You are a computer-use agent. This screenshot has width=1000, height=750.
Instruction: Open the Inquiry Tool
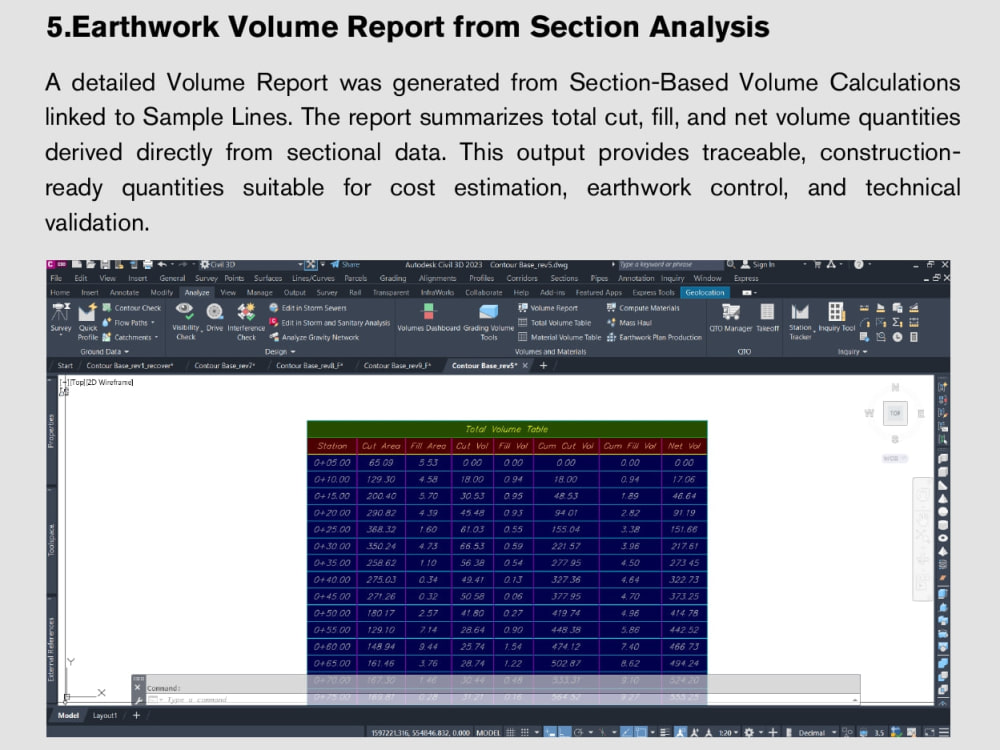pyautogui.click(x=836, y=318)
